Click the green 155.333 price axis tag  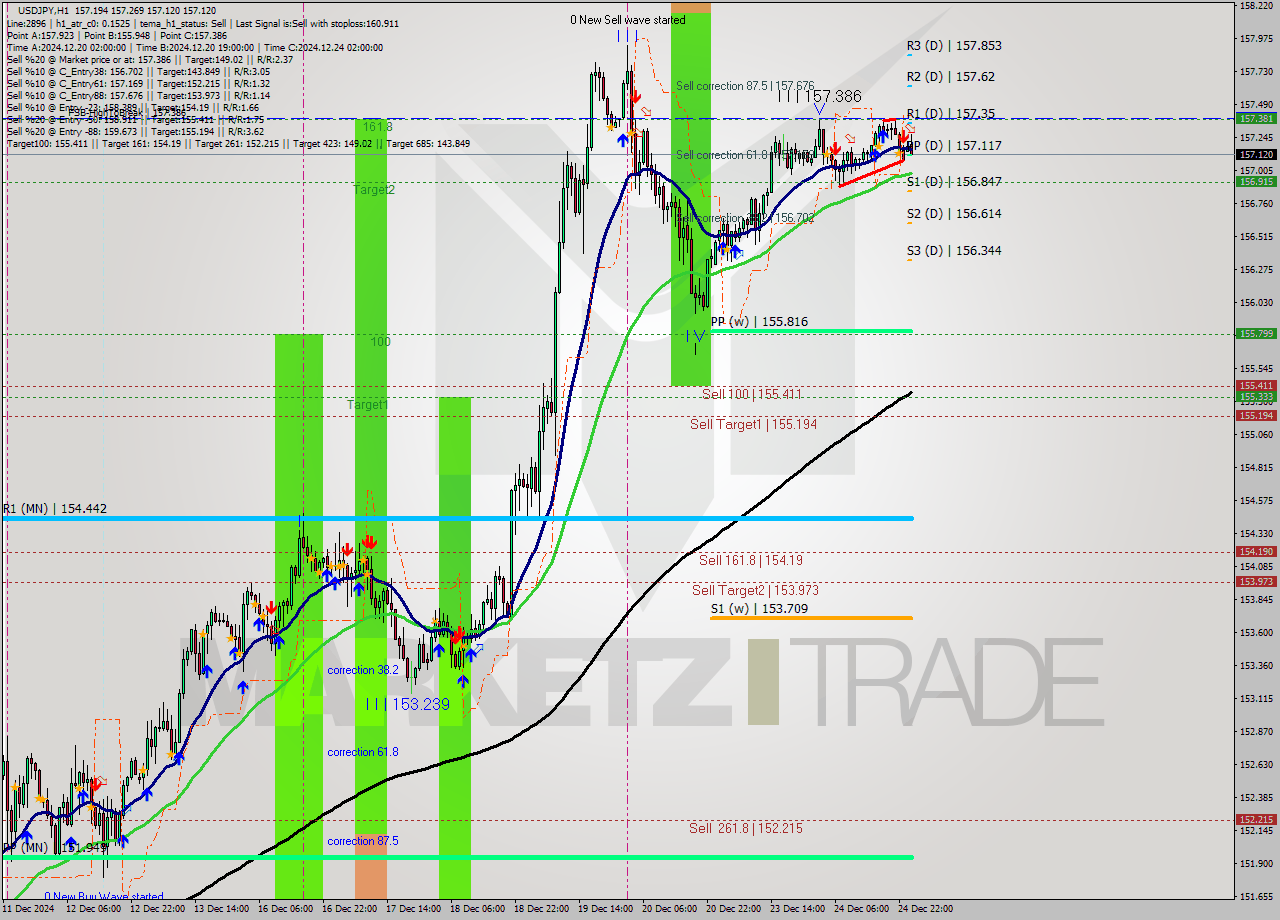click(1256, 397)
